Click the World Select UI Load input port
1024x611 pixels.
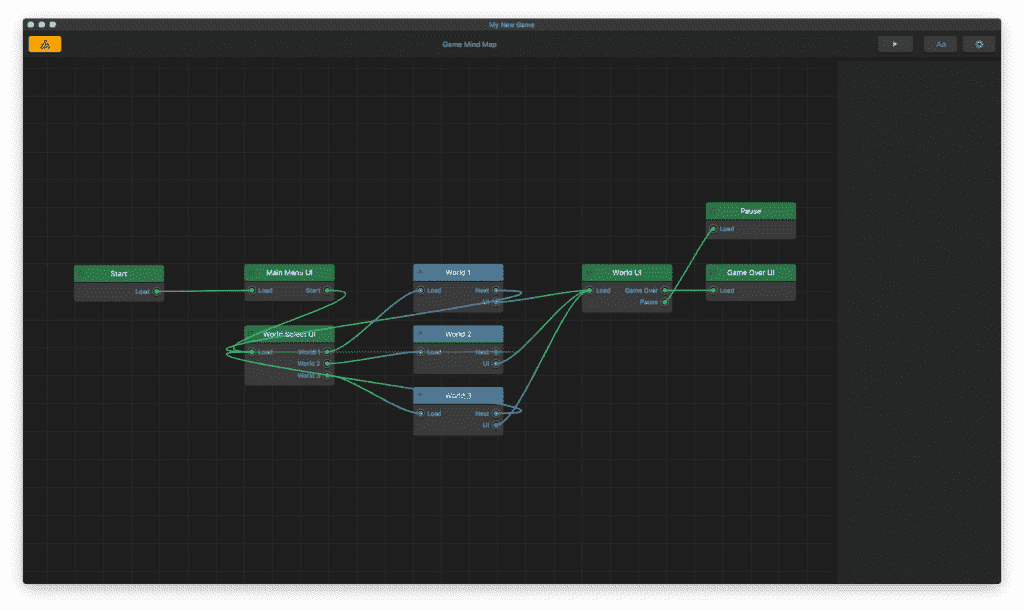[251, 352]
